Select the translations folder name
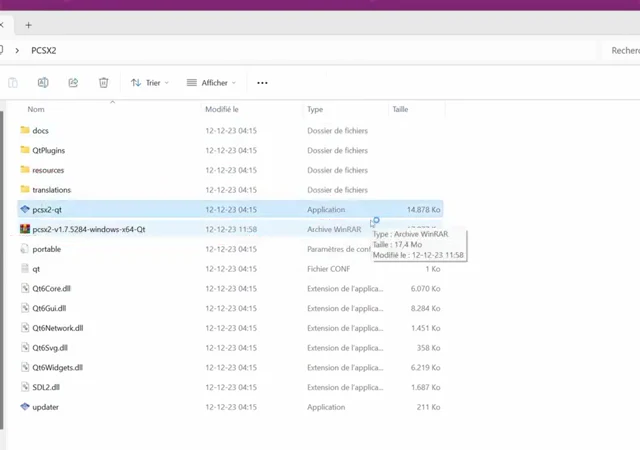 click(51, 190)
